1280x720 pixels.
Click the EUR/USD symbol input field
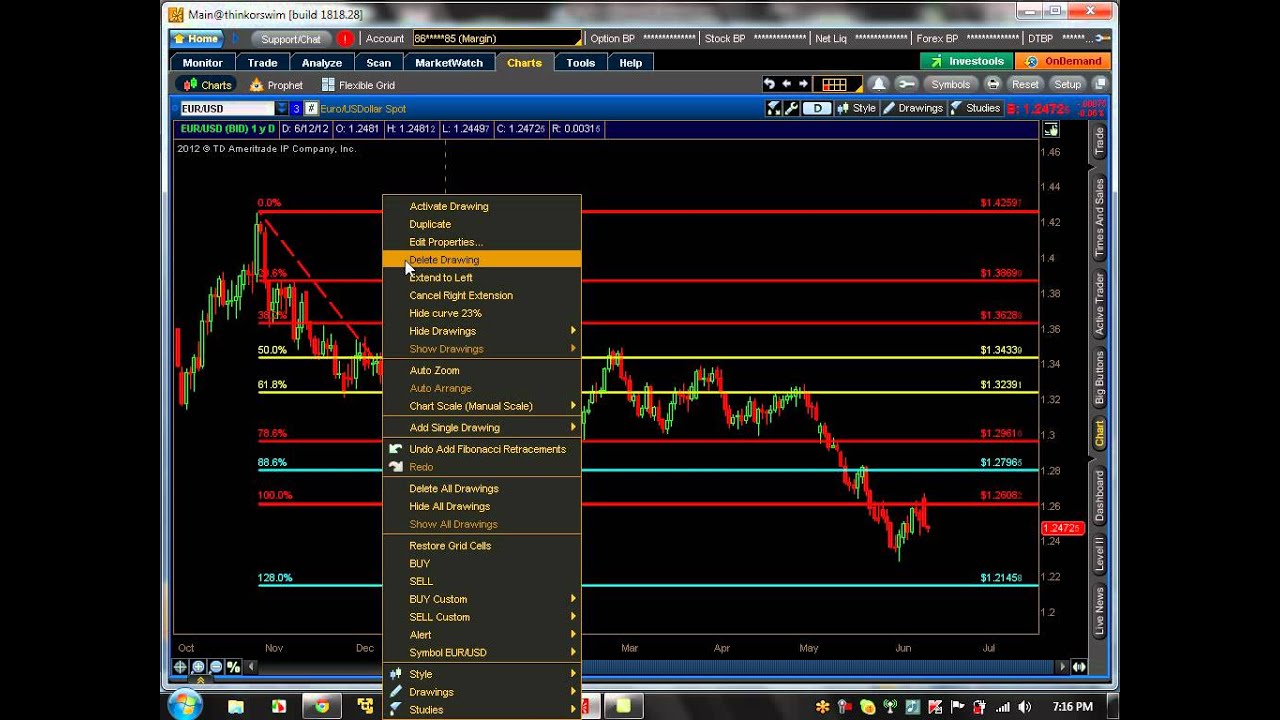click(225, 108)
